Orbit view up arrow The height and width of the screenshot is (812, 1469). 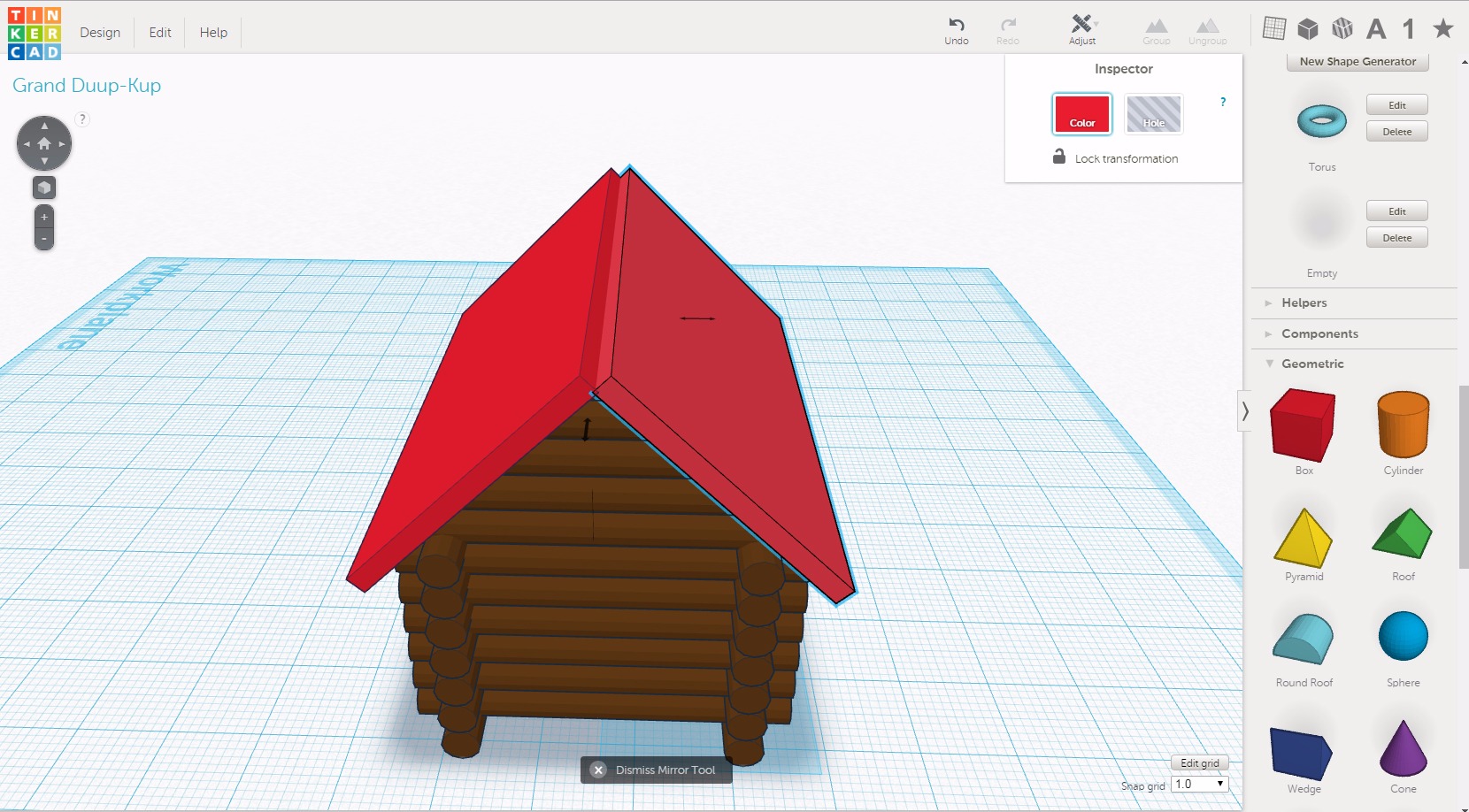pyautogui.click(x=44, y=126)
